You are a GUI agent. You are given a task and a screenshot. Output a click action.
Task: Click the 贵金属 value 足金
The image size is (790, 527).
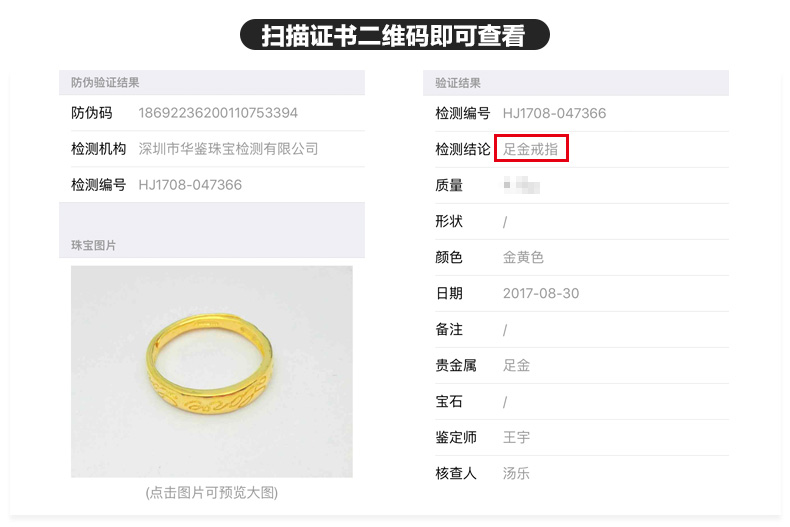click(516, 365)
